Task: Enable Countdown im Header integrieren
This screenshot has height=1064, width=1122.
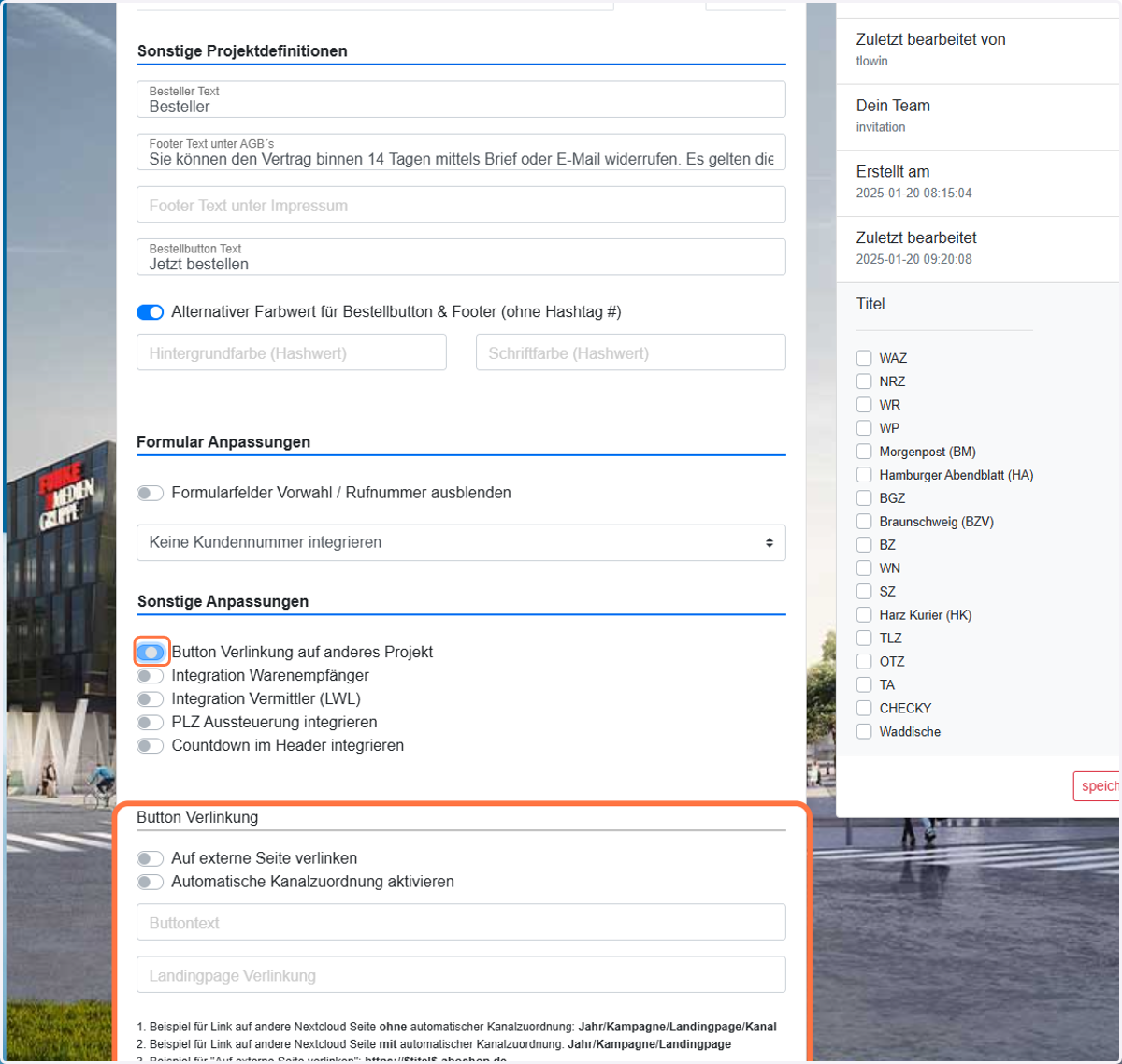Action: (150, 745)
